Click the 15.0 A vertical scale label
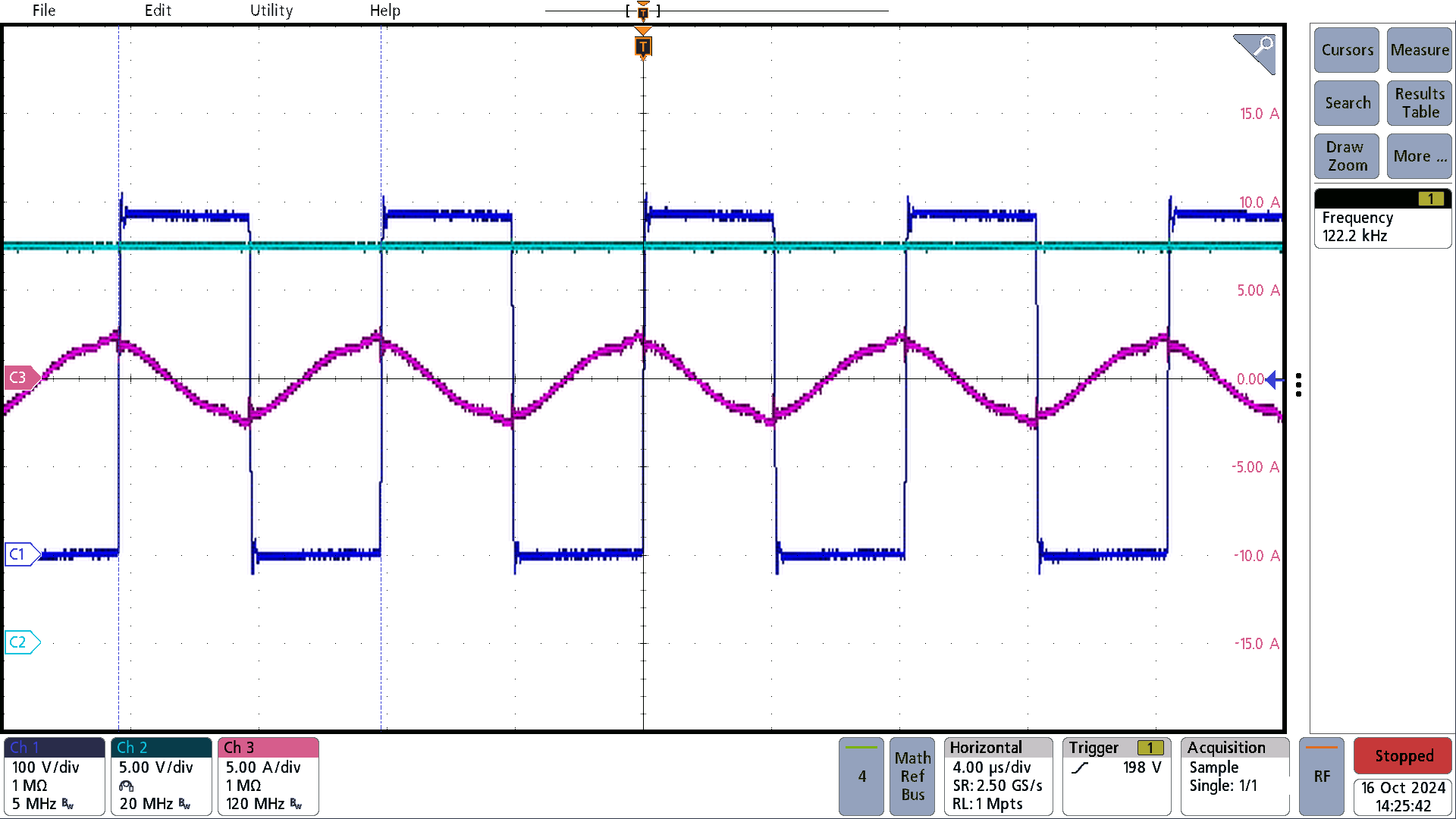This screenshot has width=1456, height=819. click(1259, 114)
